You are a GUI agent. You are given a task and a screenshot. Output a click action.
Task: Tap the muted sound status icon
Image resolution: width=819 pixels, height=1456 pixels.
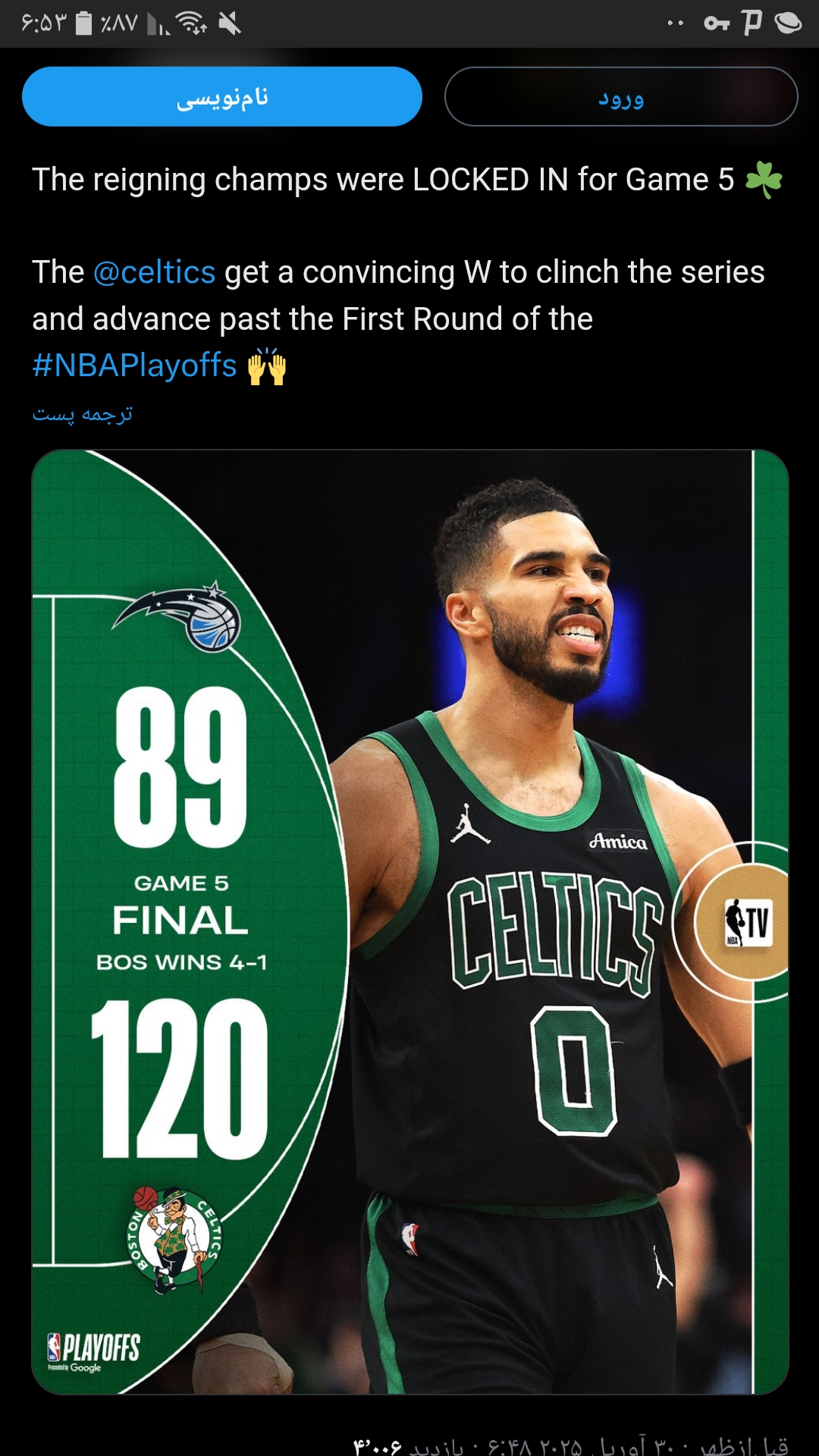230,24
